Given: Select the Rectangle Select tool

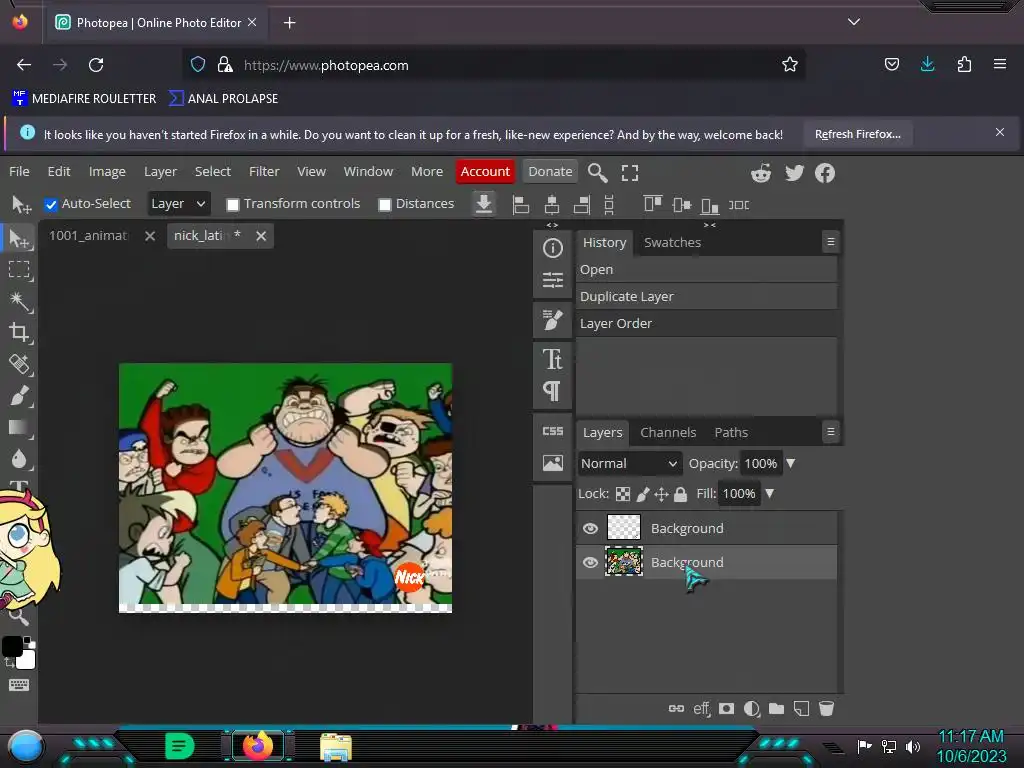Looking at the screenshot, I should tap(19, 270).
